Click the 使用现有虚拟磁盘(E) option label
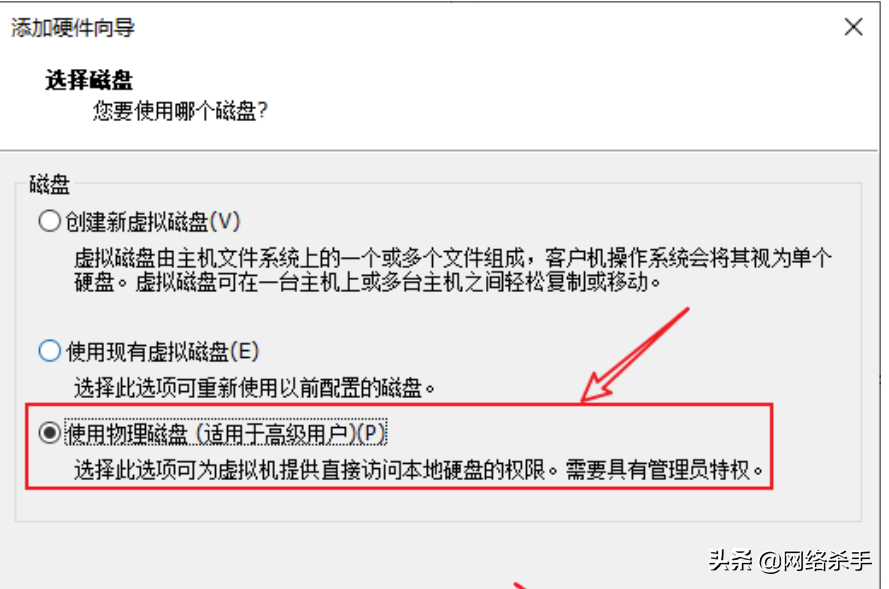This screenshot has width=889, height=589. point(163,352)
